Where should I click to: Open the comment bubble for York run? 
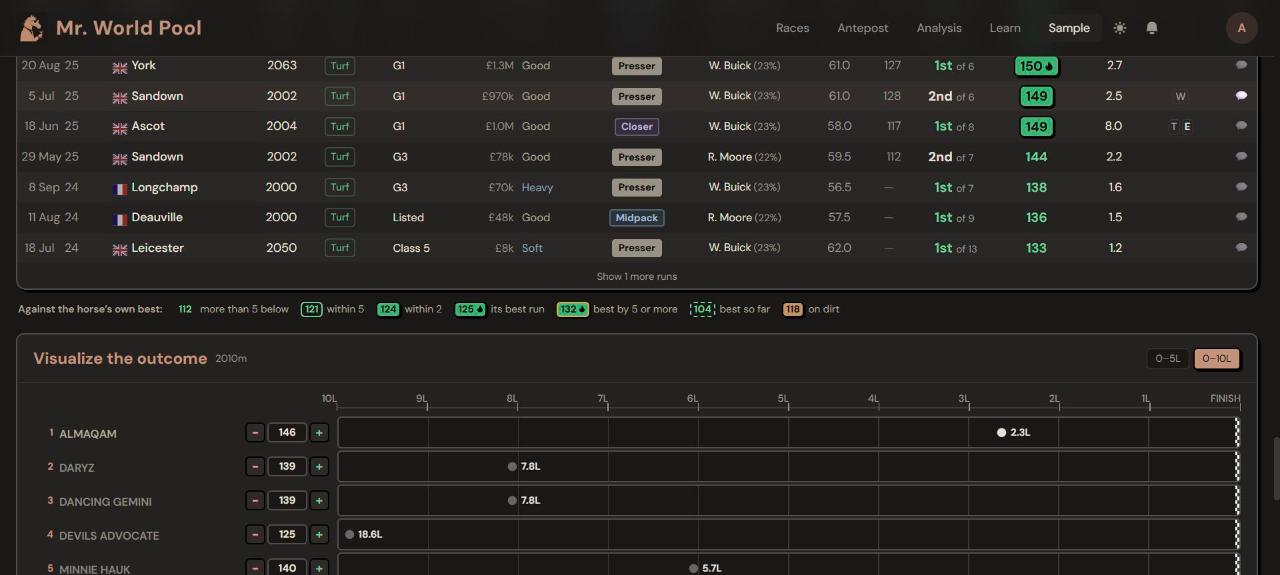(1241, 65)
